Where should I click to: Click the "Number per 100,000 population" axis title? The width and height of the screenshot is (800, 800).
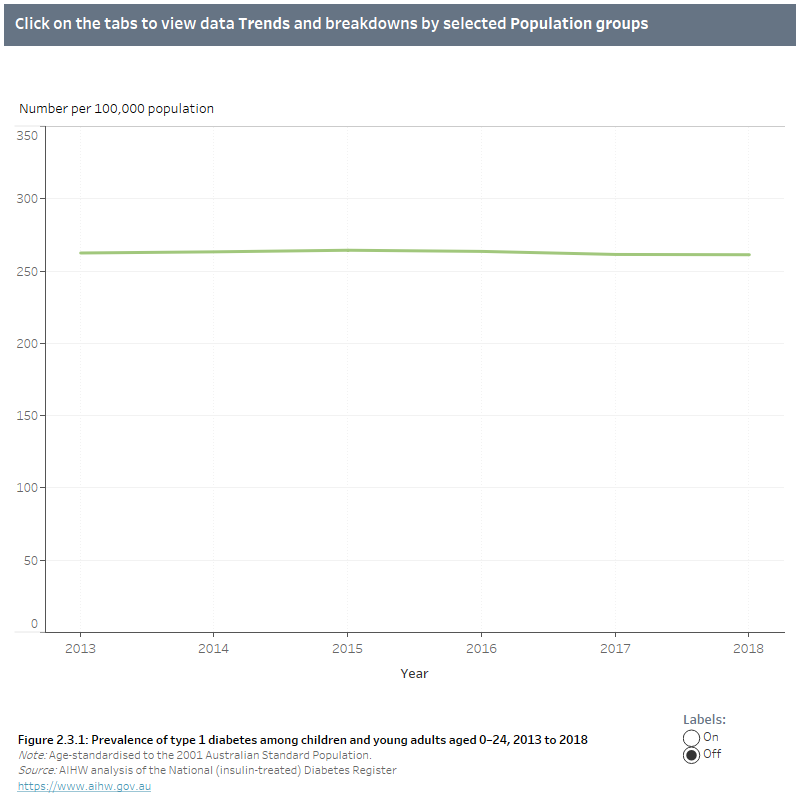(x=115, y=108)
